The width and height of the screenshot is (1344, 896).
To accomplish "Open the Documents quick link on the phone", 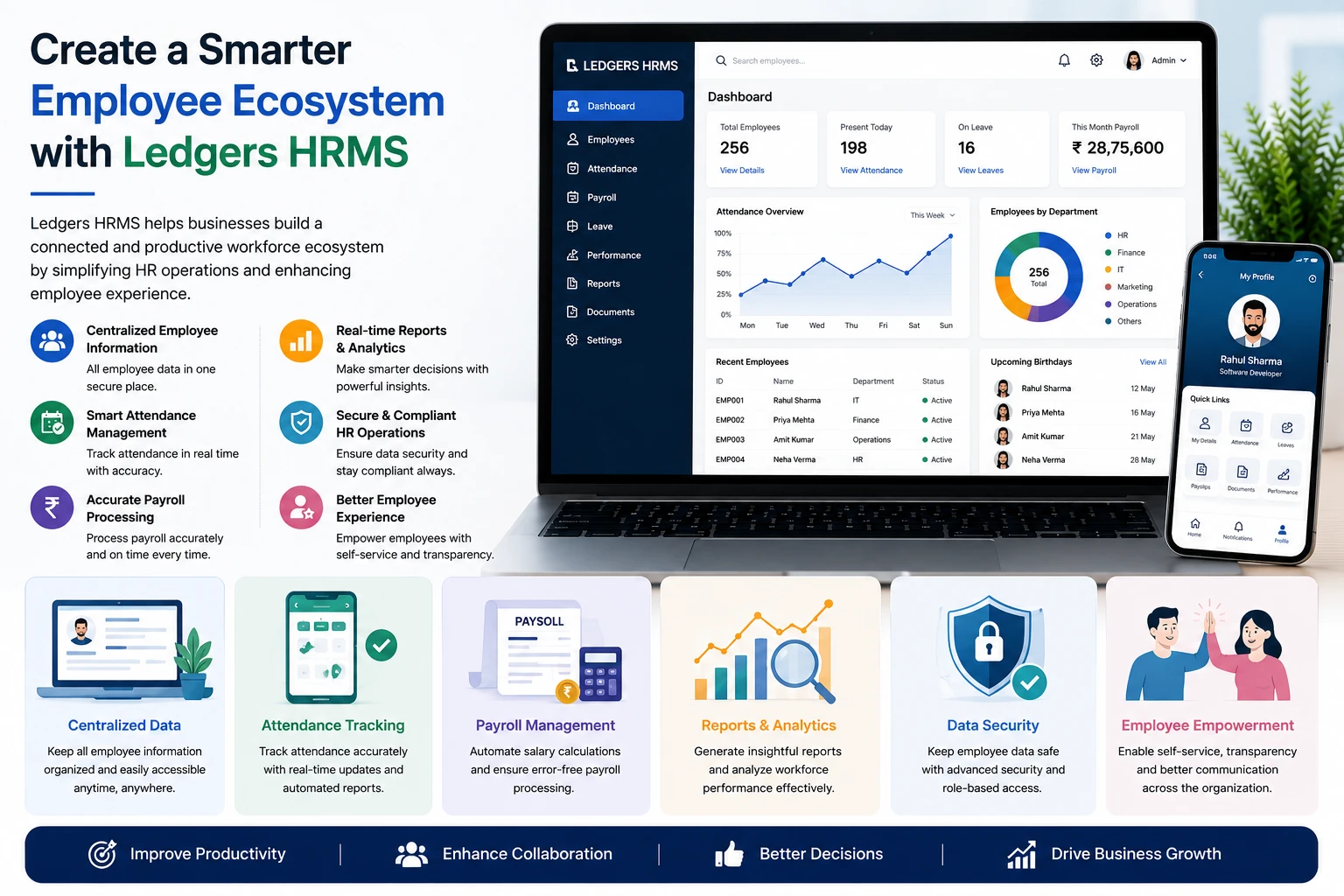I will (1242, 476).
